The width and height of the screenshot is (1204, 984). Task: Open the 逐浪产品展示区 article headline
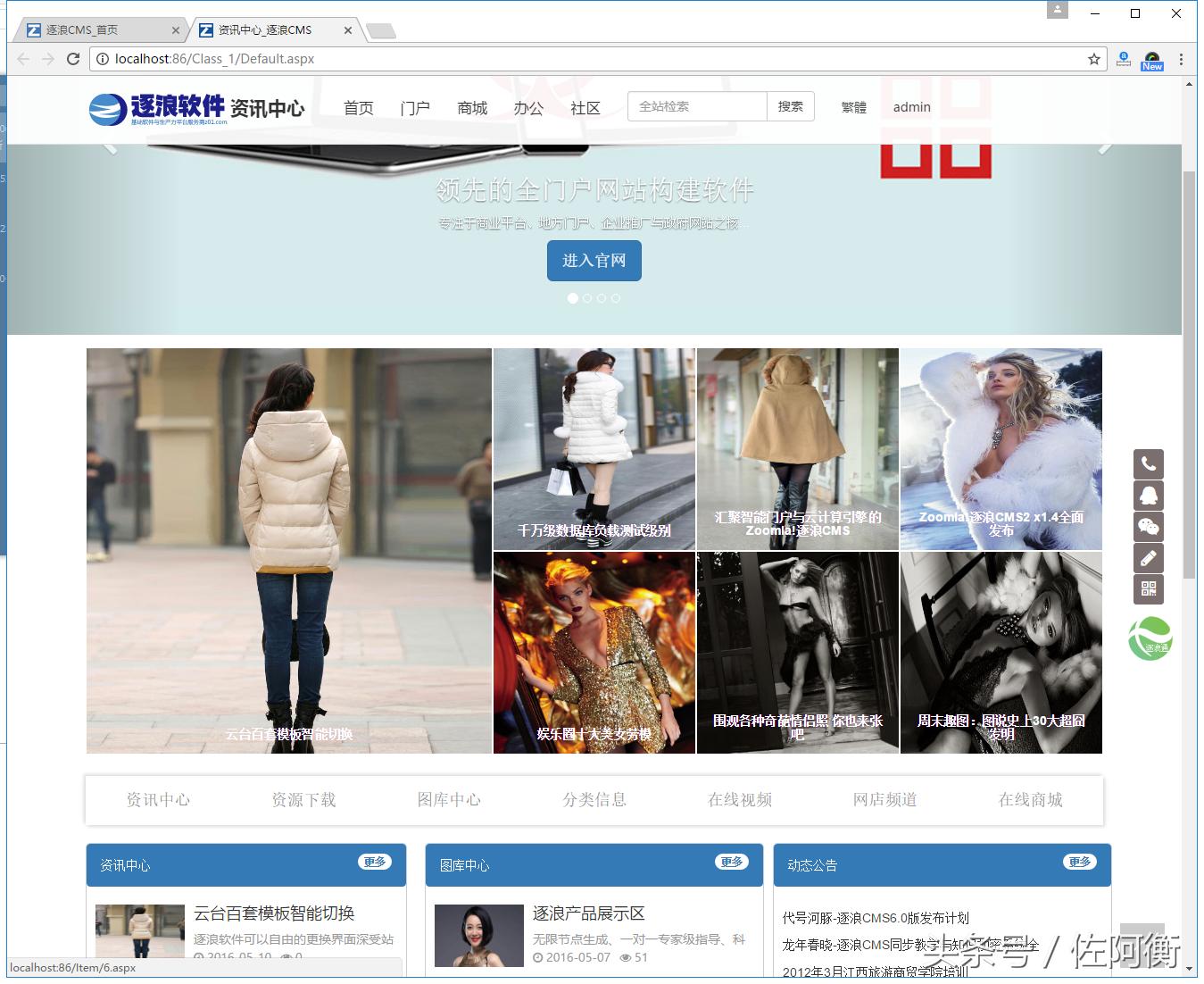[x=589, y=913]
